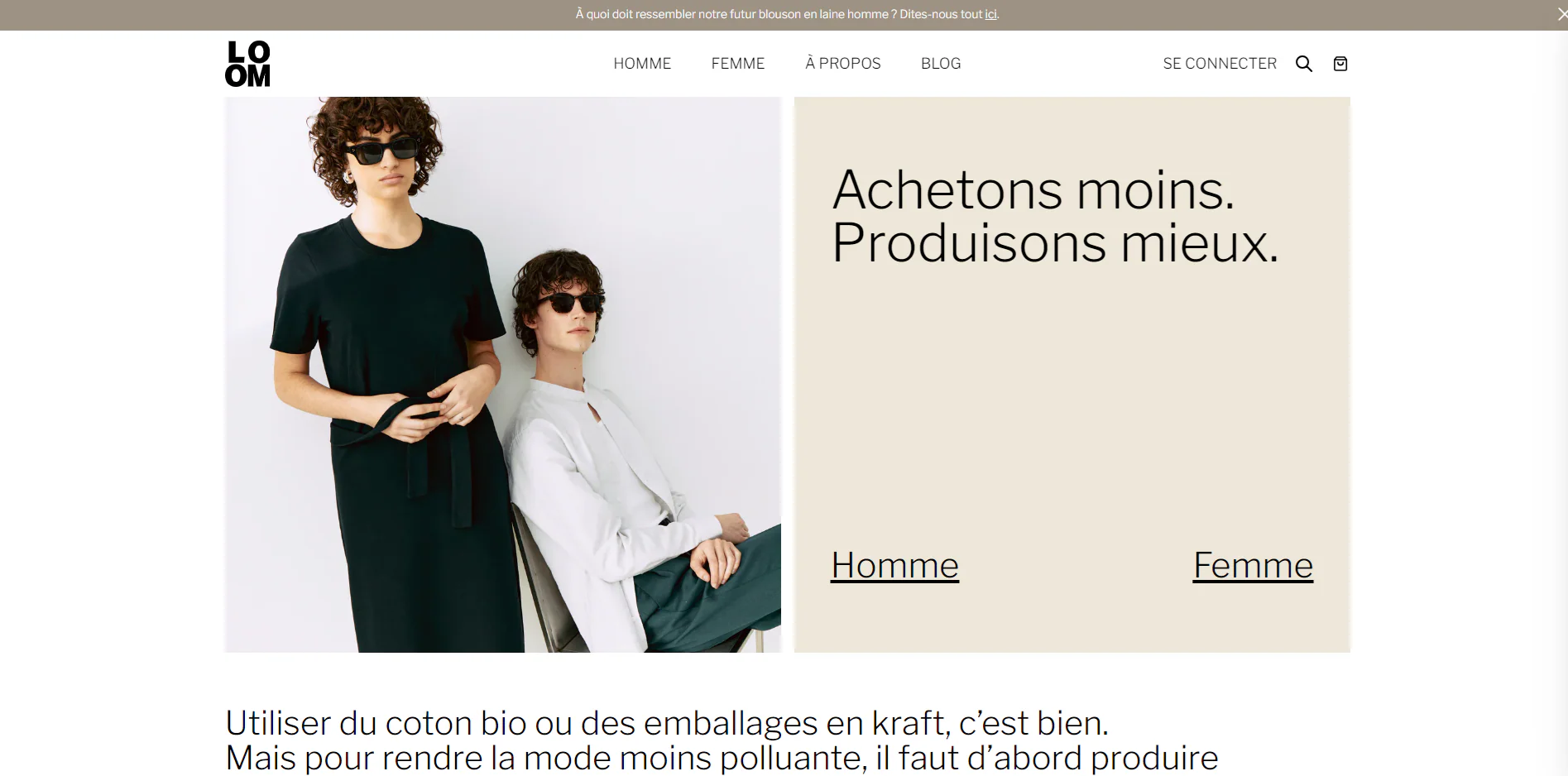Click the 'Utiliser du coton bio' paragraph
The width and height of the screenshot is (1568, 776).
click(x=722, y=740)
